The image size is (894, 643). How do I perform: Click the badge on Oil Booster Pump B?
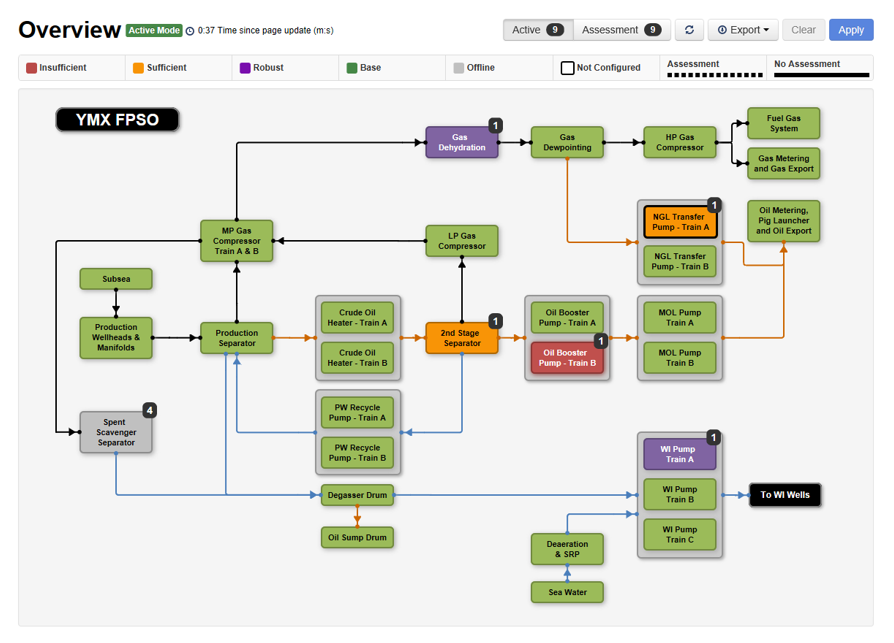coord(601,341)
